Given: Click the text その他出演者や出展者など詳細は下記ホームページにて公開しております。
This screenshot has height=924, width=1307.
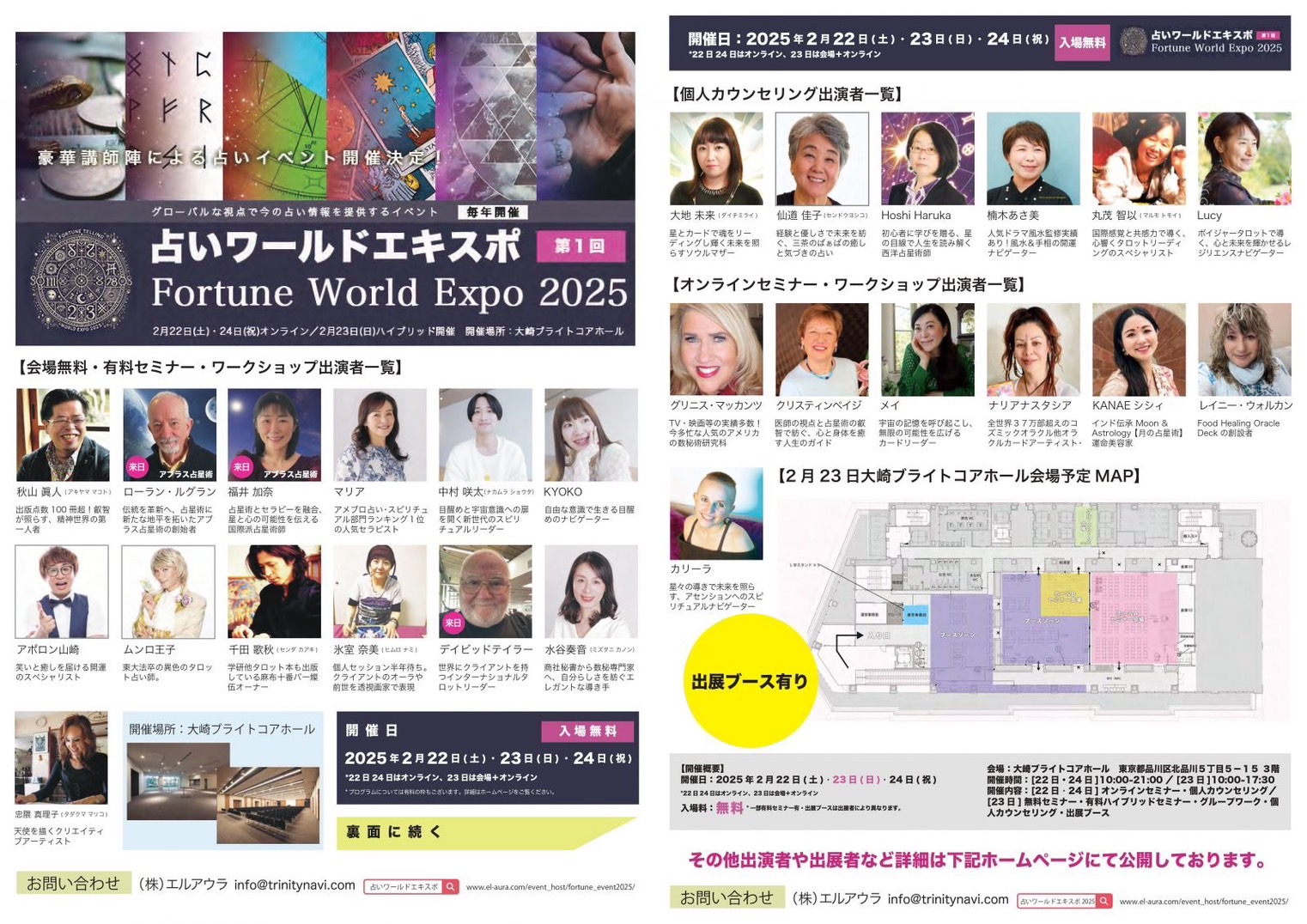Looking at the screenshot, I should pyautogui.click(x=978, y=860).
